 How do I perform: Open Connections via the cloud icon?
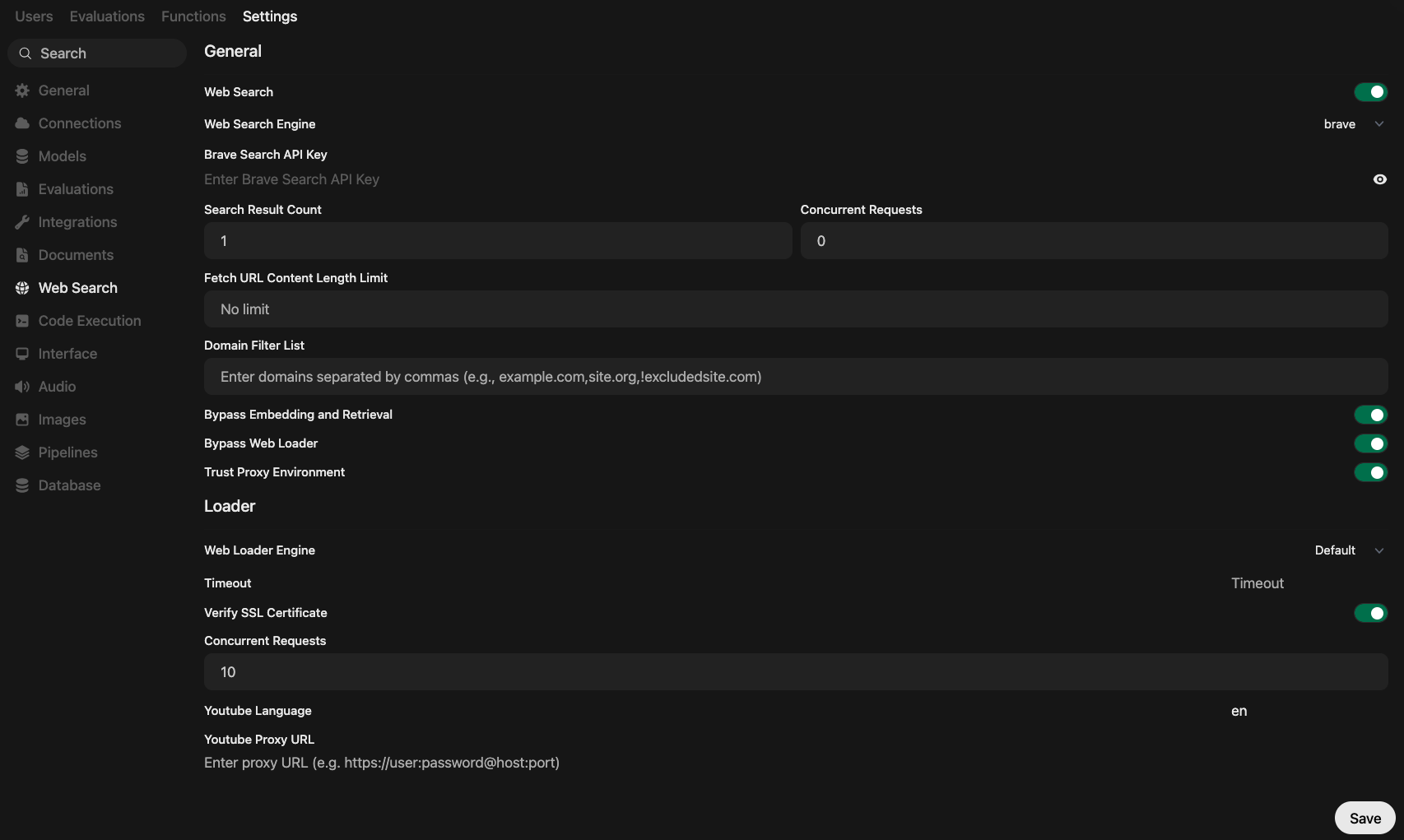22,123
